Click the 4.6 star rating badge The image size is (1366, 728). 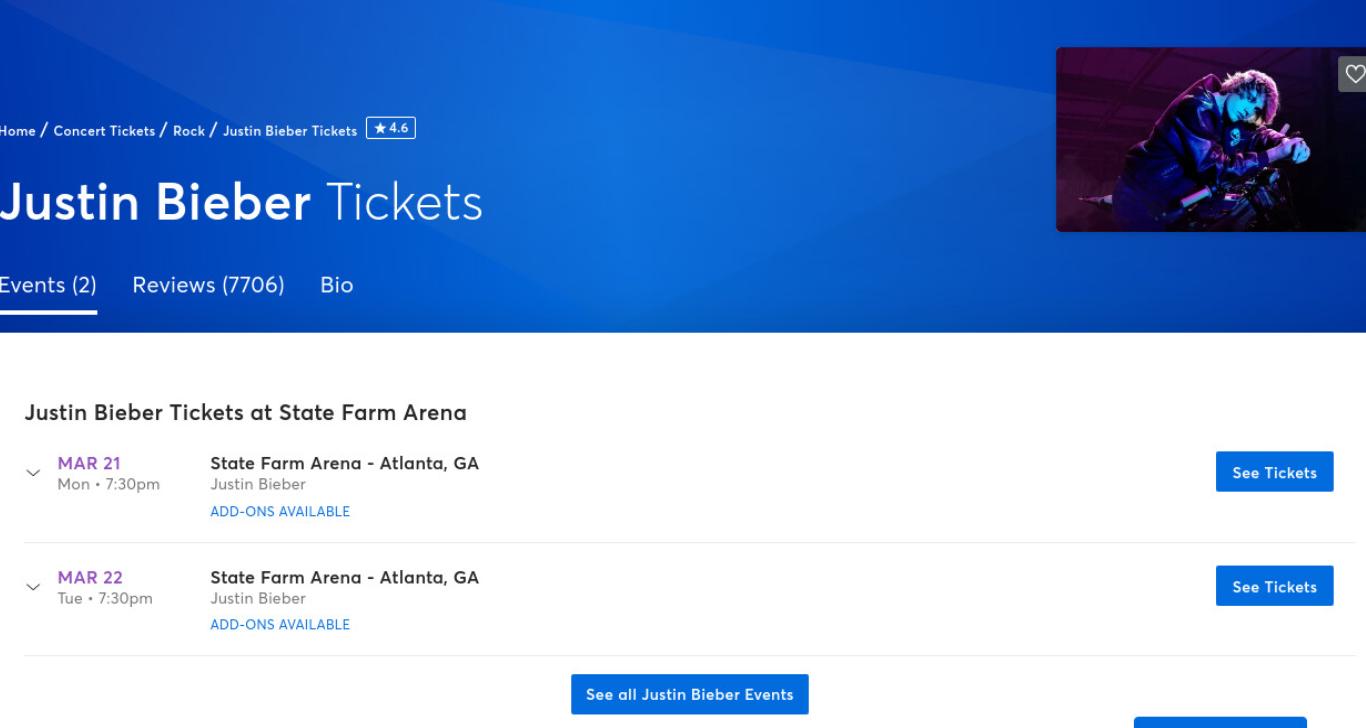(391, 128)
